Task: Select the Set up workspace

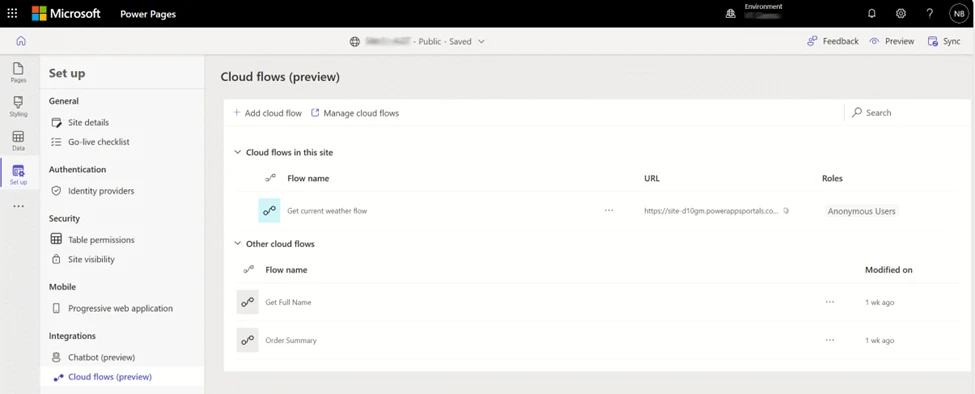Action: click(18, 175)
